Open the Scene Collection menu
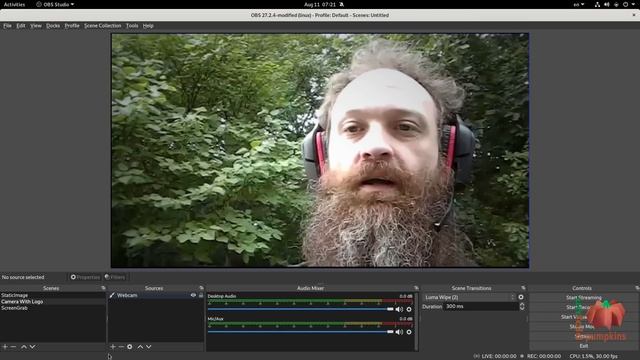Image resolution: width=640 pixels, height=360 pixels. [x=102, y=26]
